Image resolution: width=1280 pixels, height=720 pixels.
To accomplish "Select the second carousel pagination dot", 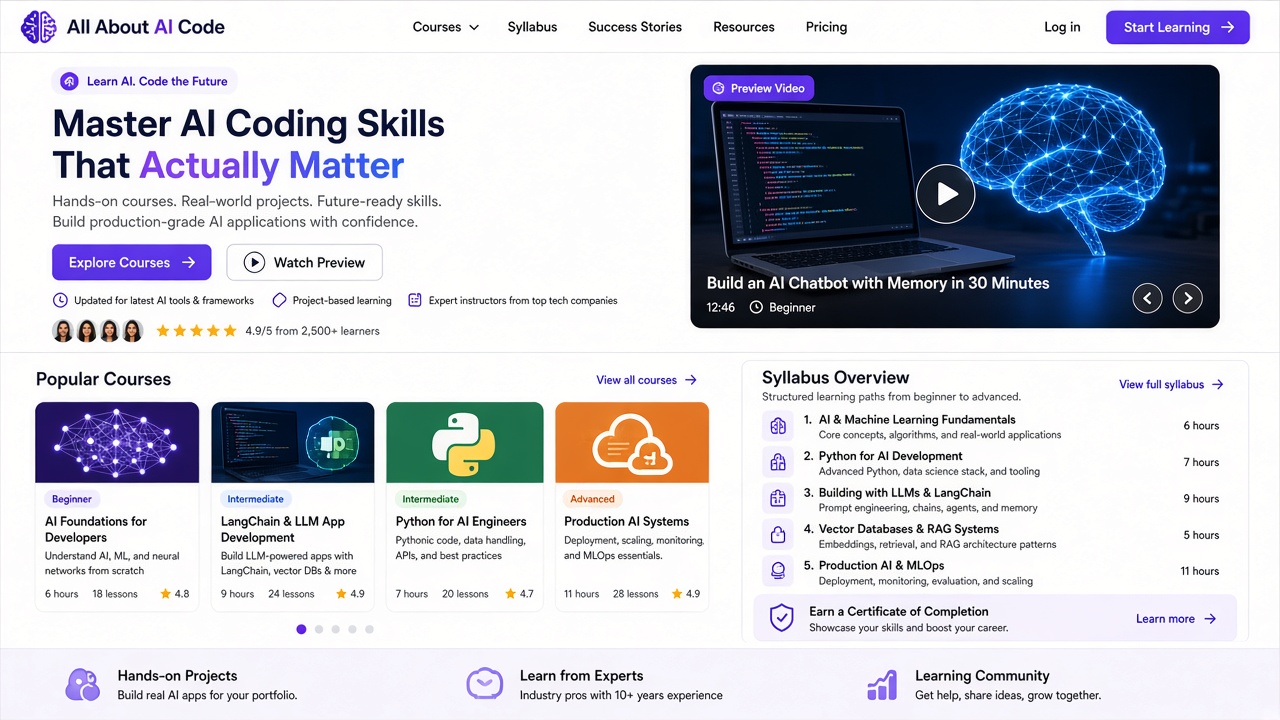I will (x=319, y=629).
